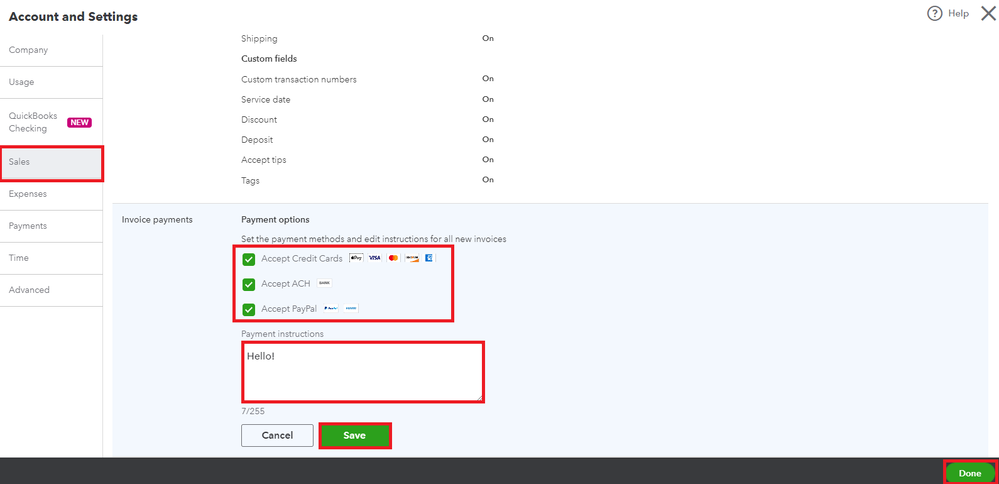This screenshot has width=999, height=484.
Task: Click the American Express card icon
Action: (429, 258)
